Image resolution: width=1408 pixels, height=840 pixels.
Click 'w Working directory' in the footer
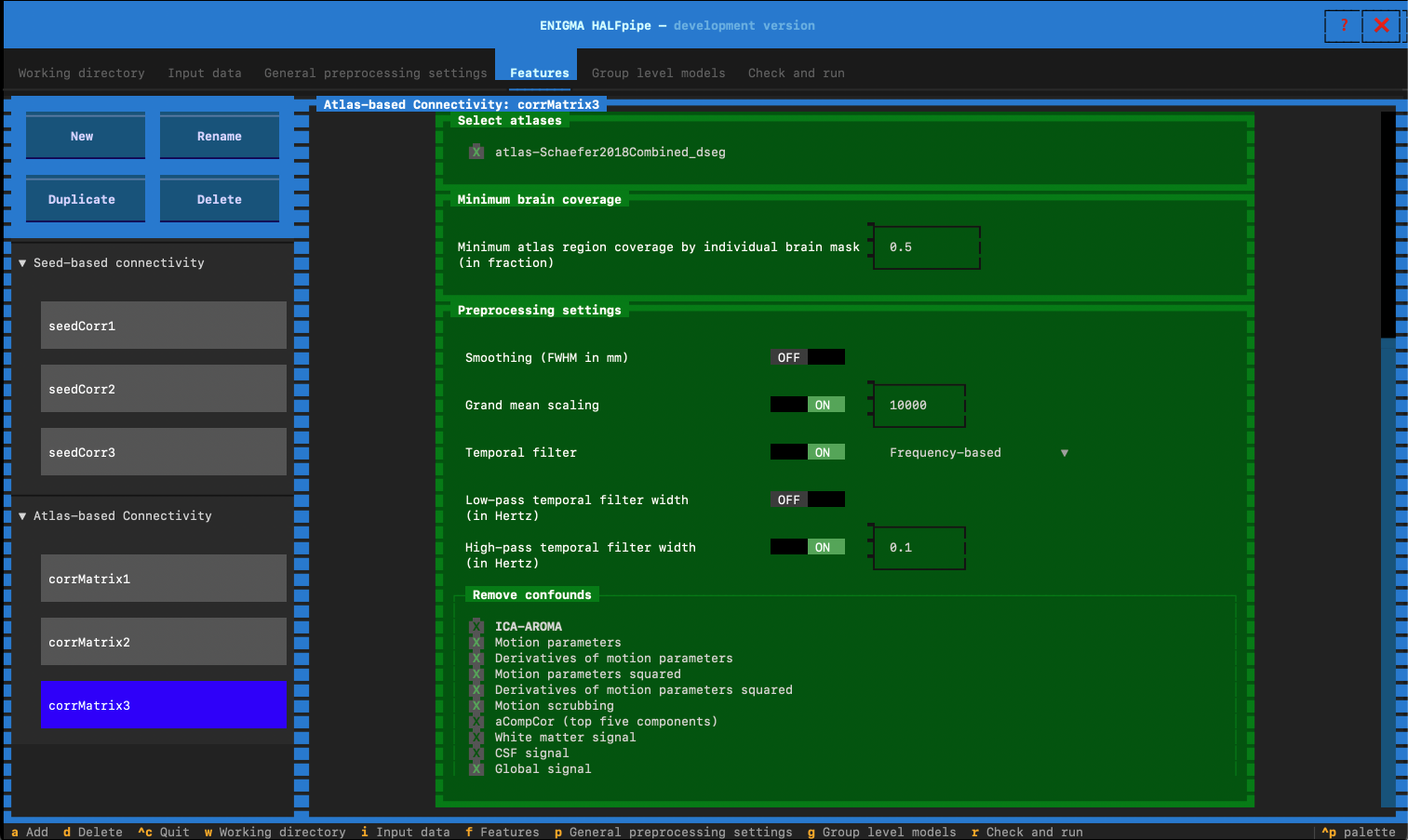pyautogui.click(x=275, y=832)
